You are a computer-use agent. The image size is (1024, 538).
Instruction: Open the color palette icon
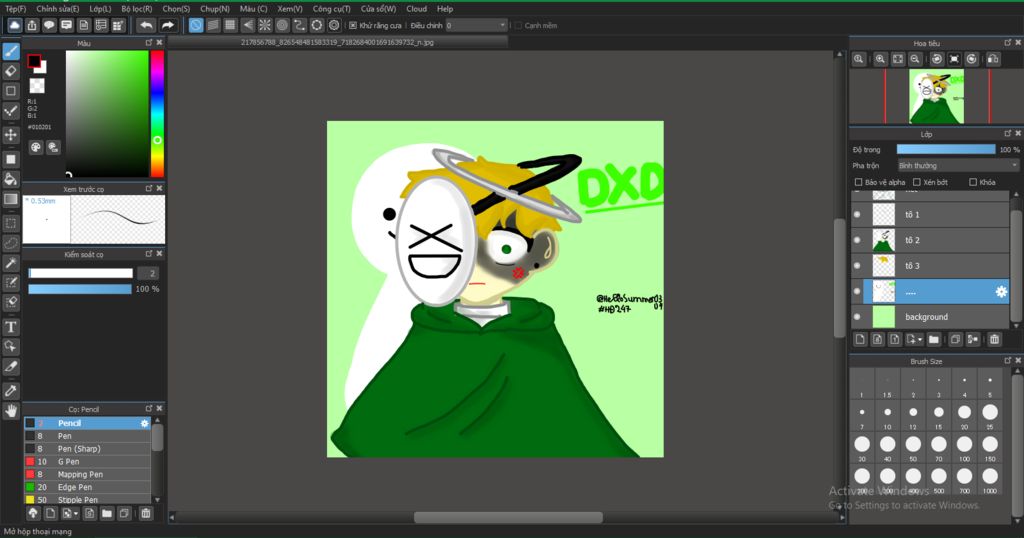click(x=36, y=148)
